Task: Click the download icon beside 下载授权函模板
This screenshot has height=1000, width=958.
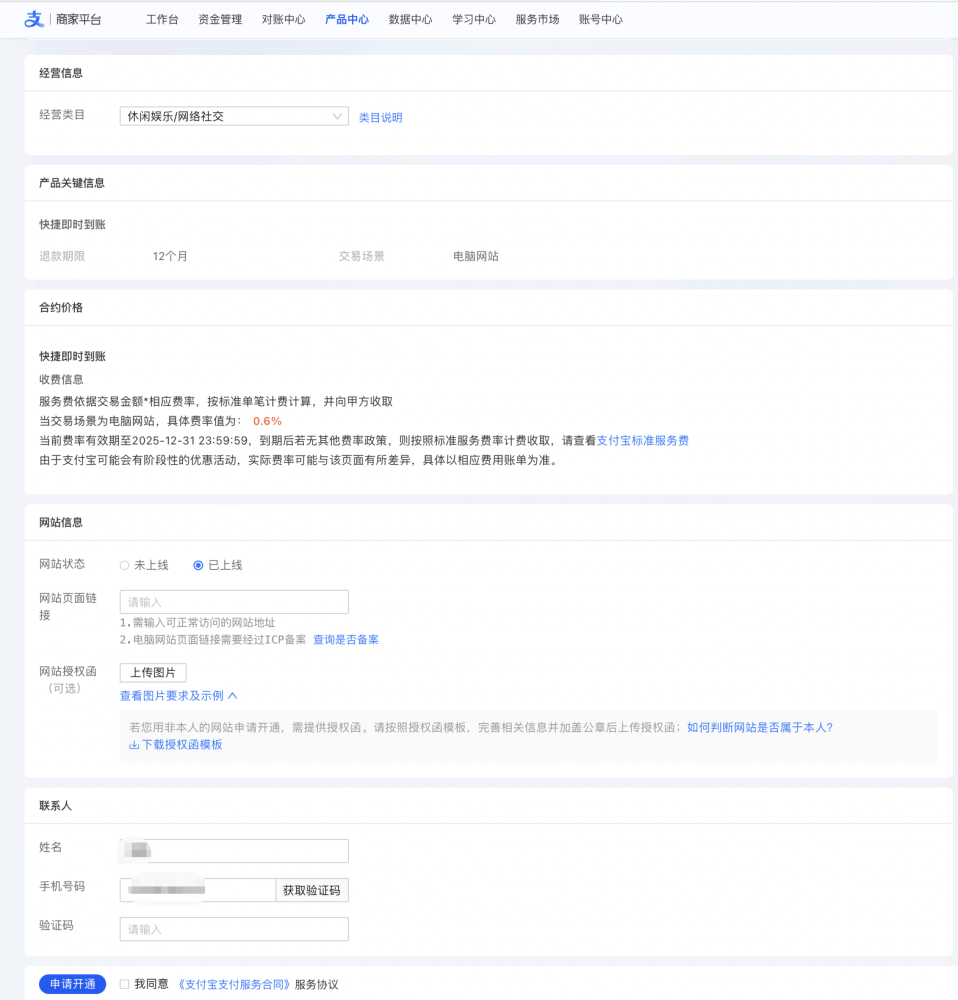Action: tap(134, 745)
